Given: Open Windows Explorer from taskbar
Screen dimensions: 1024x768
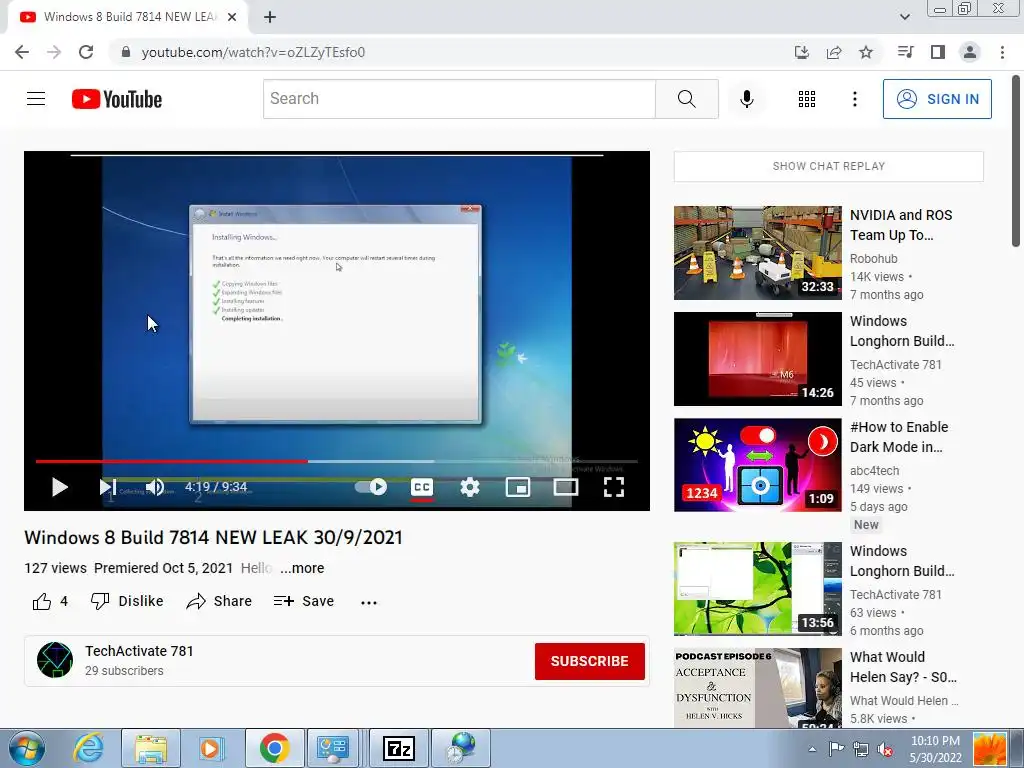Looking at the screenshot, I should click(x=151, y=748).
